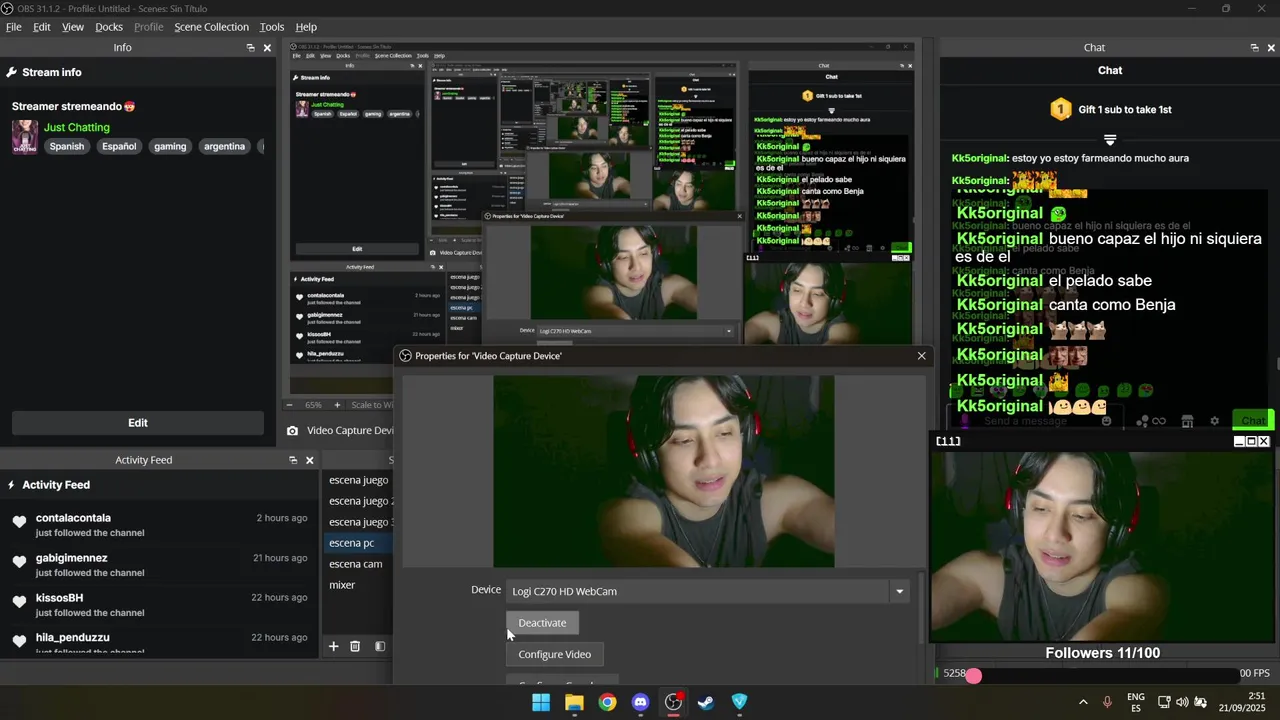Click the Stream info wrench icon
The image size is (1280, 720).
pos(12,72)
